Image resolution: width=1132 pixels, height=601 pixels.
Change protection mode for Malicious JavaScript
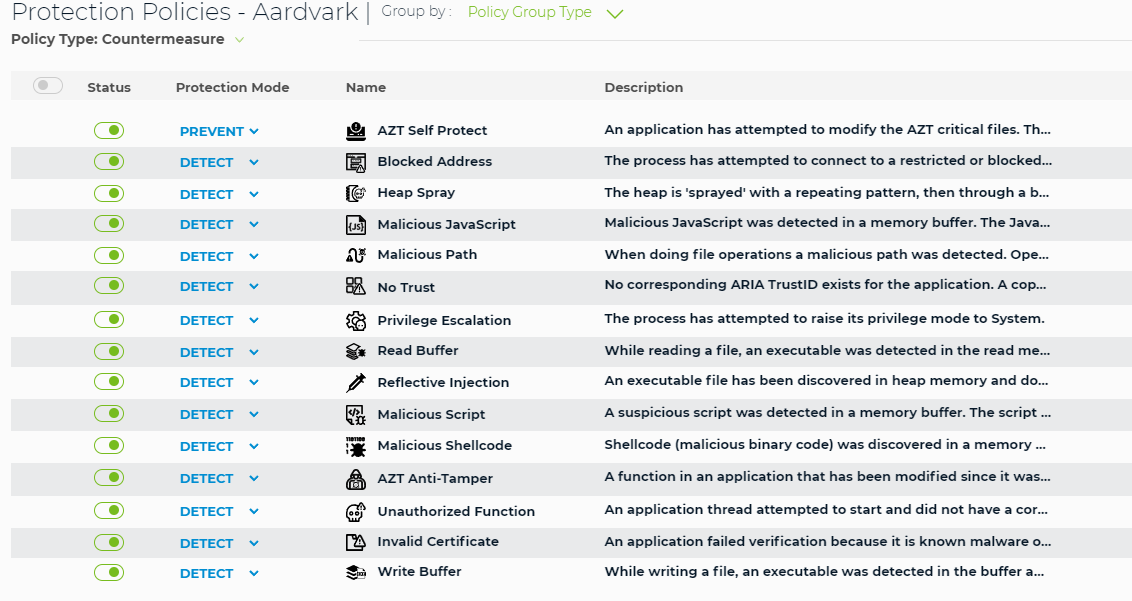[x=219, y=225]
